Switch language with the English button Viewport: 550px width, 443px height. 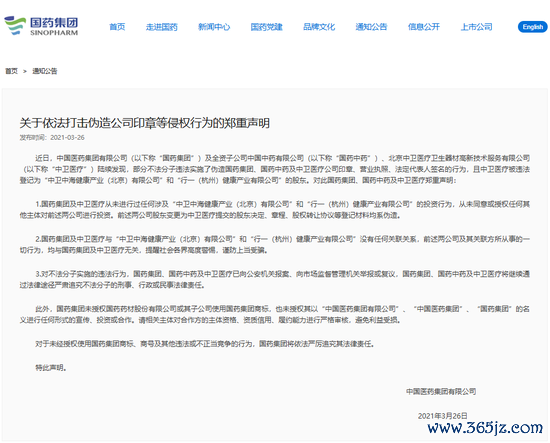pyautogui.click(x=532, y=27)
